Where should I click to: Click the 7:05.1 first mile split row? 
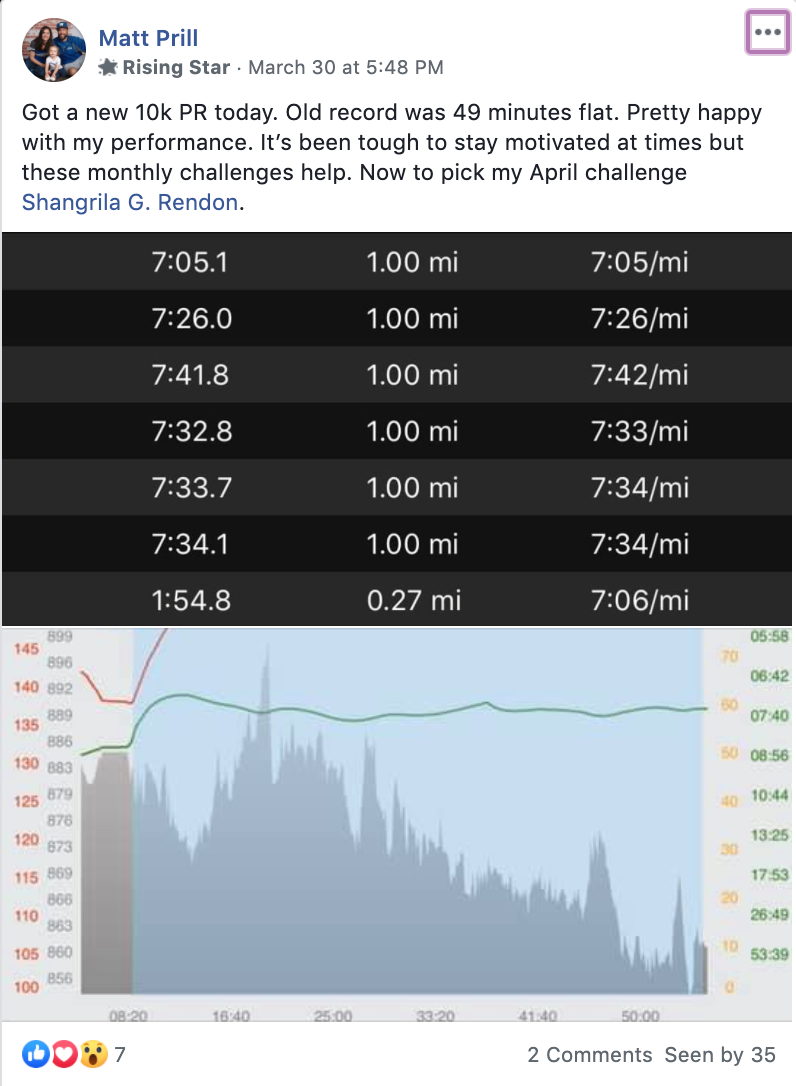pos(397,262)
